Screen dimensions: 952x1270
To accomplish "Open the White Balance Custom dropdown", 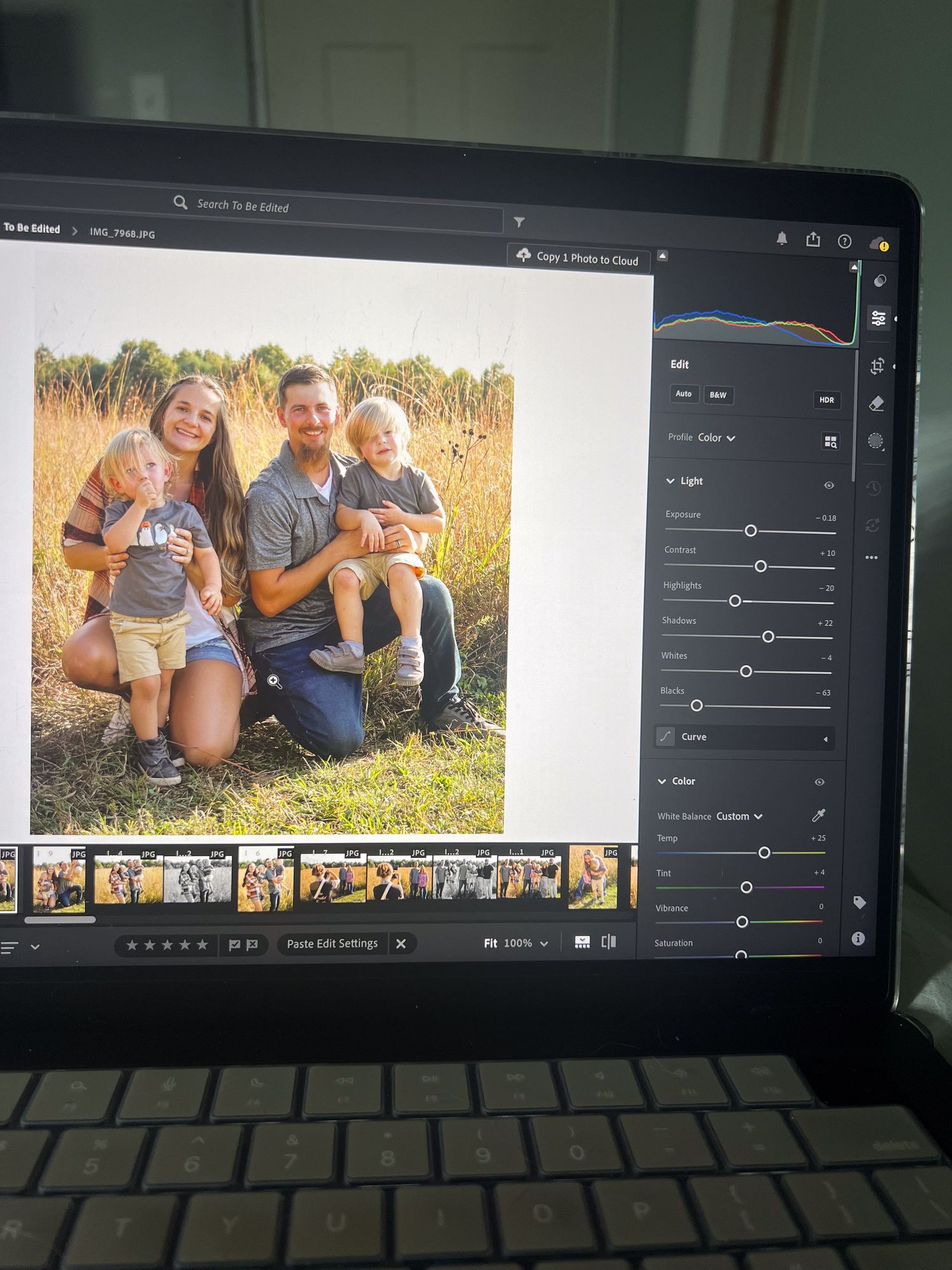I will [x=739, y=817].
